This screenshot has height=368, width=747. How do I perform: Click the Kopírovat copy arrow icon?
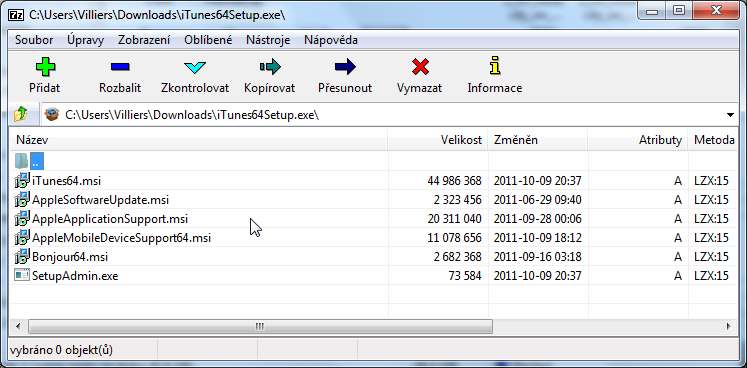(x=270, y=67)
